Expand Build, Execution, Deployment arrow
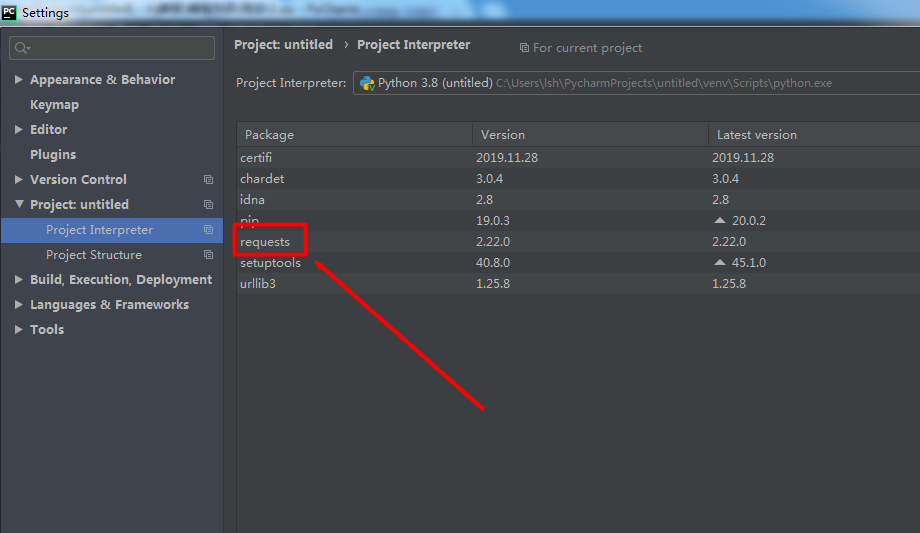920x533 pixels. (x=19, y=279)
